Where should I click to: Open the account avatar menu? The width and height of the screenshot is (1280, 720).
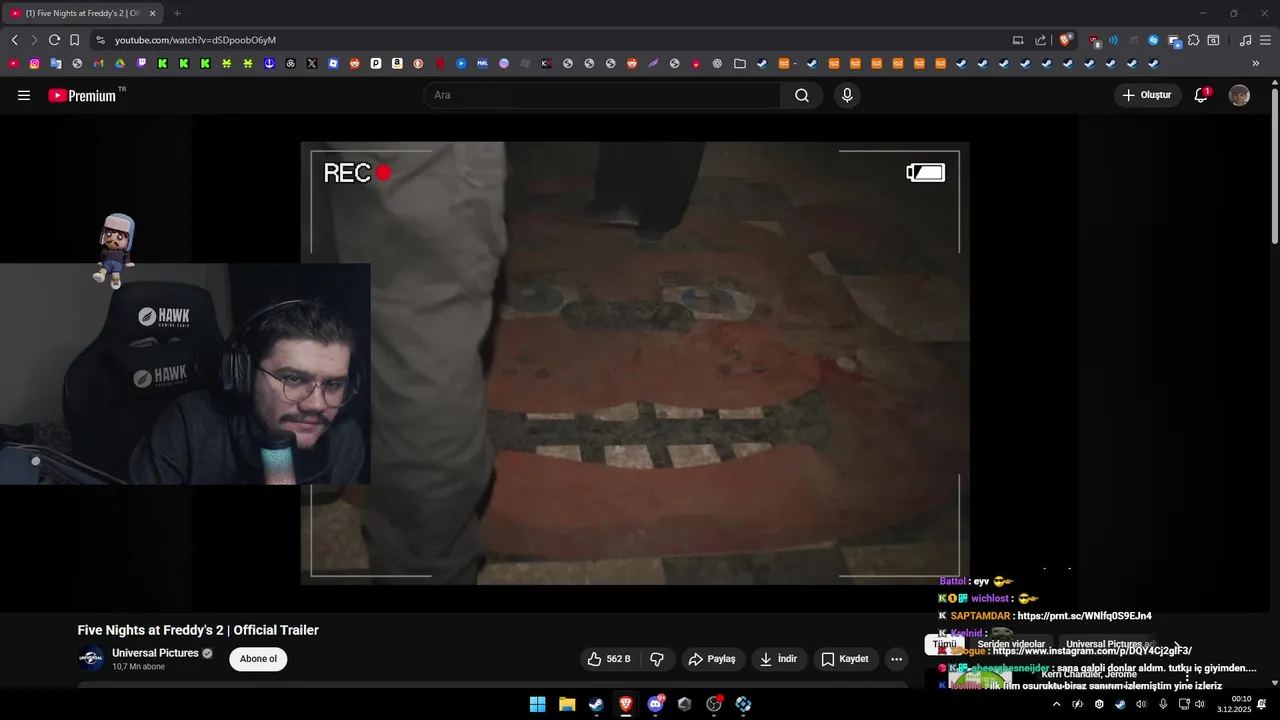1239,95
